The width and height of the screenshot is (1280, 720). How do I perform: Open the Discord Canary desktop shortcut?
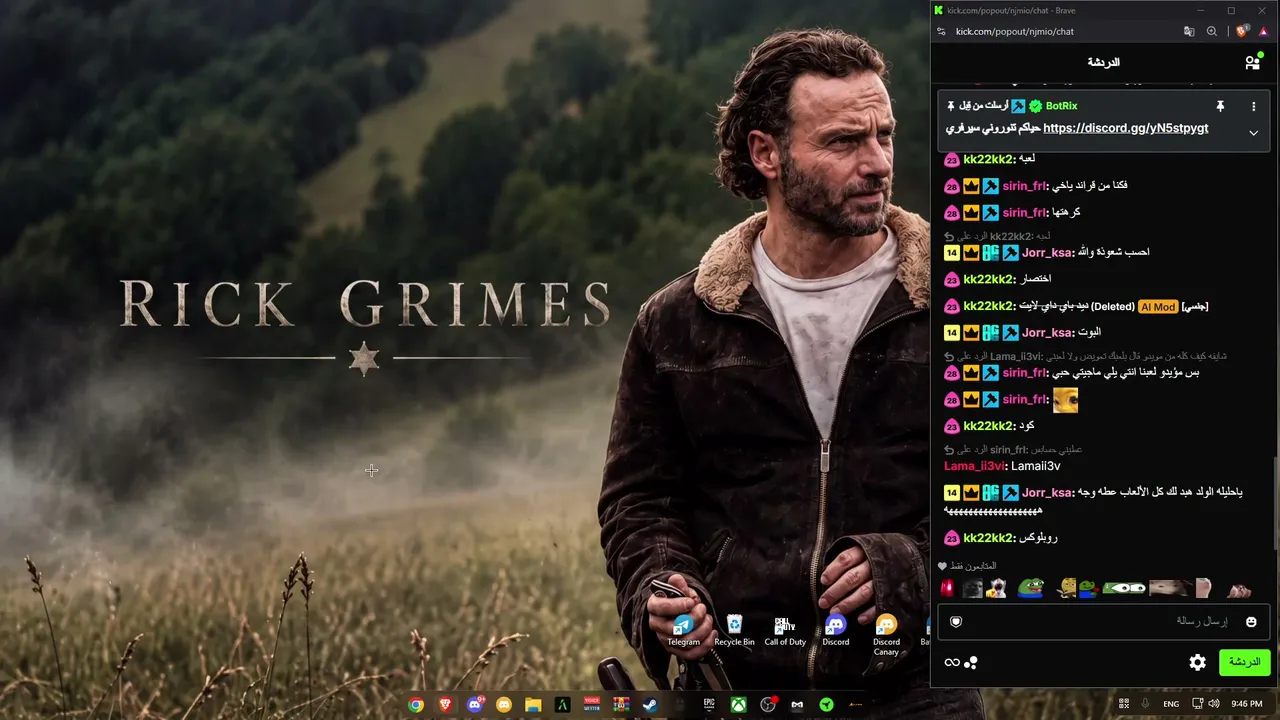click(x=886, y=636)
